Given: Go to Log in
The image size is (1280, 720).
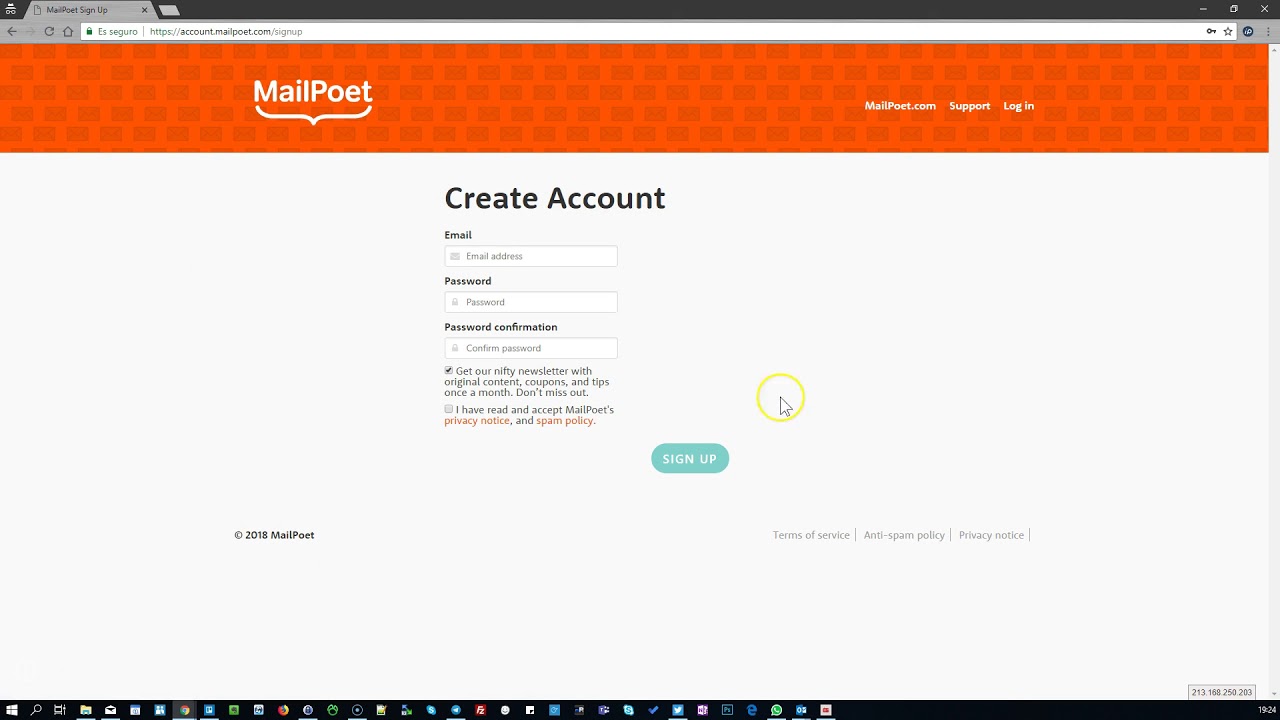Looking at the screenshot, I should click(x=1018, y=106).
